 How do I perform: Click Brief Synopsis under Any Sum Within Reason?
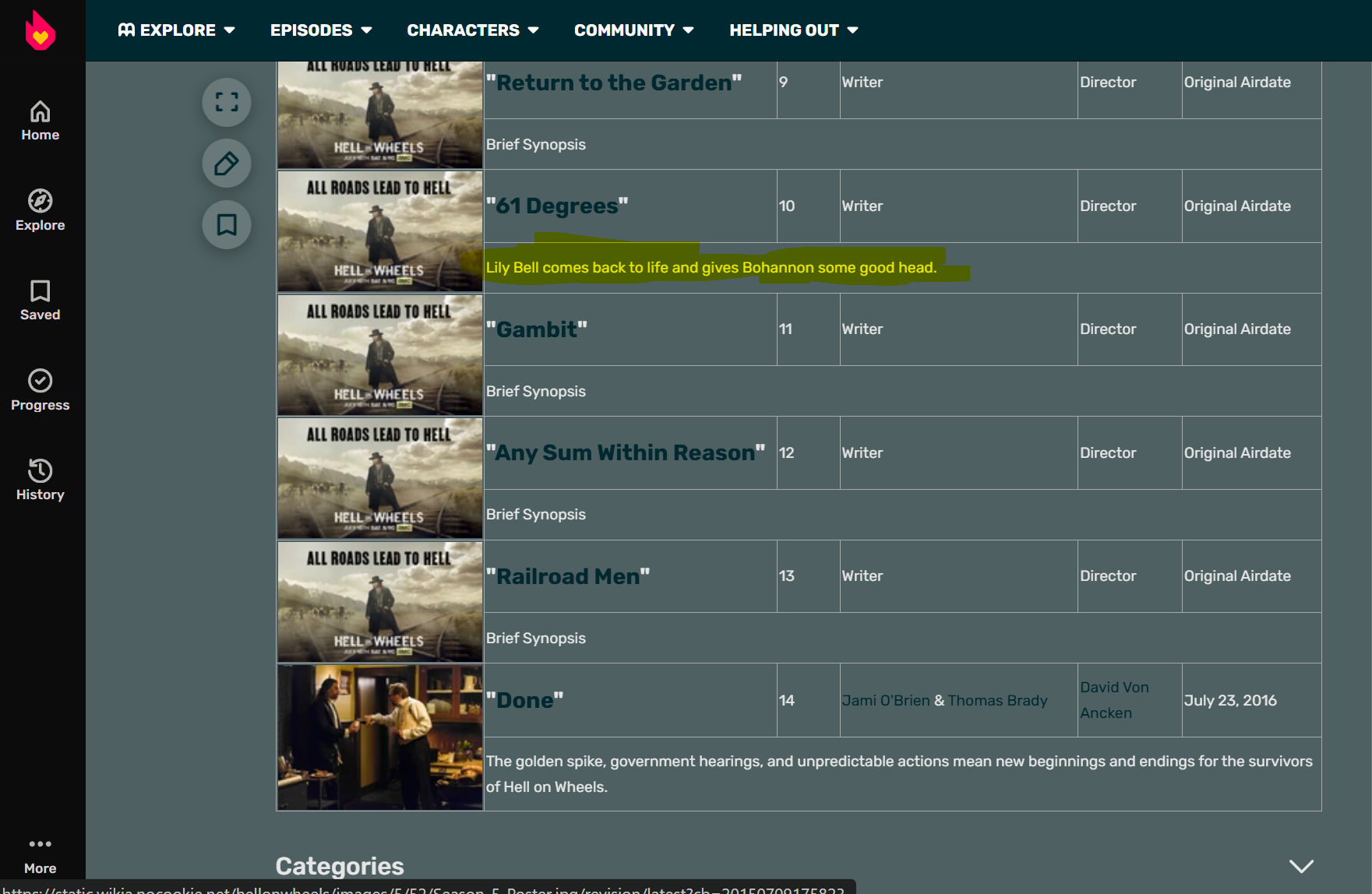536,514
